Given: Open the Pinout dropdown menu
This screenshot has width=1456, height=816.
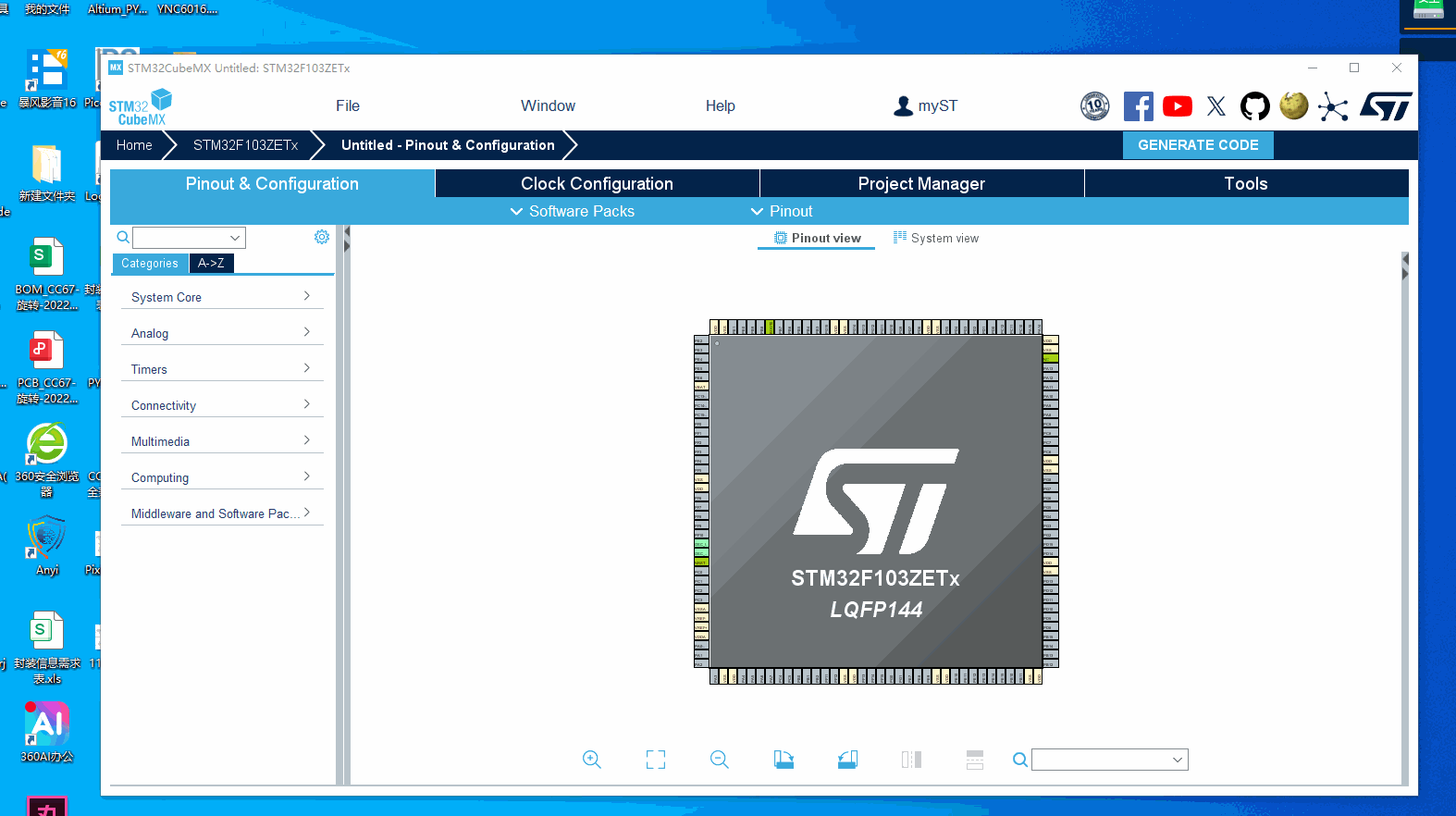Looking at the screenshot, I should pos(782,211).
